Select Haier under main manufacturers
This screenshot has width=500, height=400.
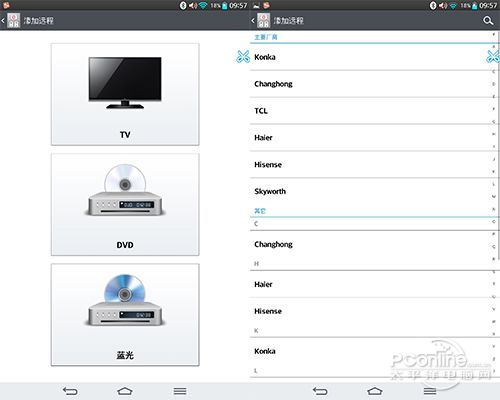click(x=371, y=138)
